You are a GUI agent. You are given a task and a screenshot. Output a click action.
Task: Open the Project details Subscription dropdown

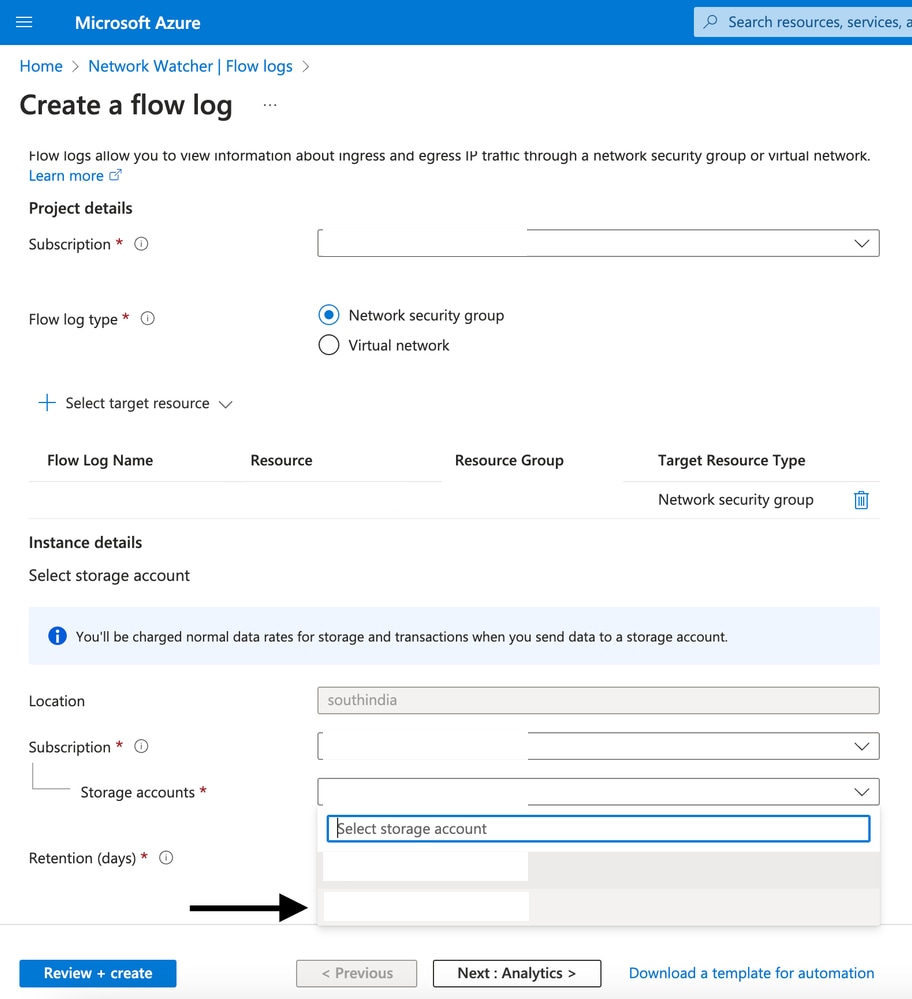[x=598, y=243]
